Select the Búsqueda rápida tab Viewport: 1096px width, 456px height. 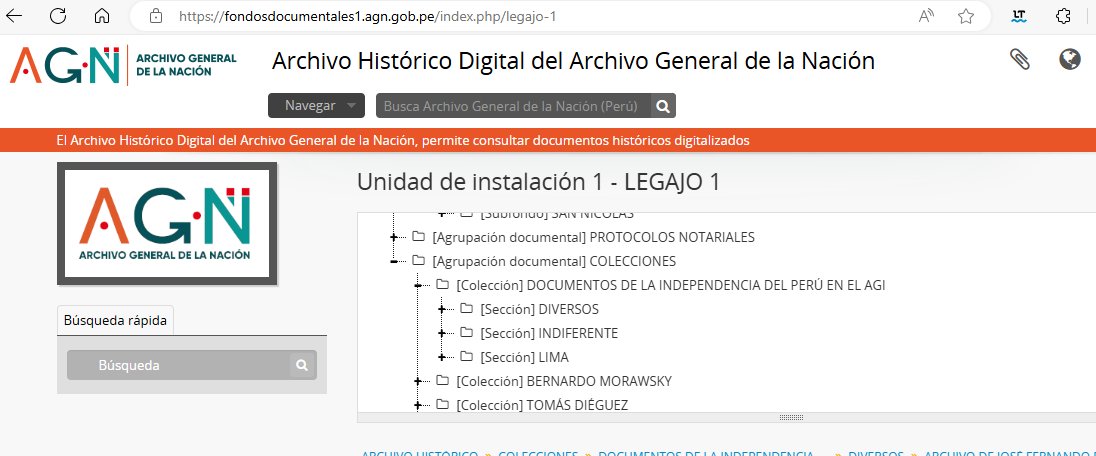[x=115, y=321]
